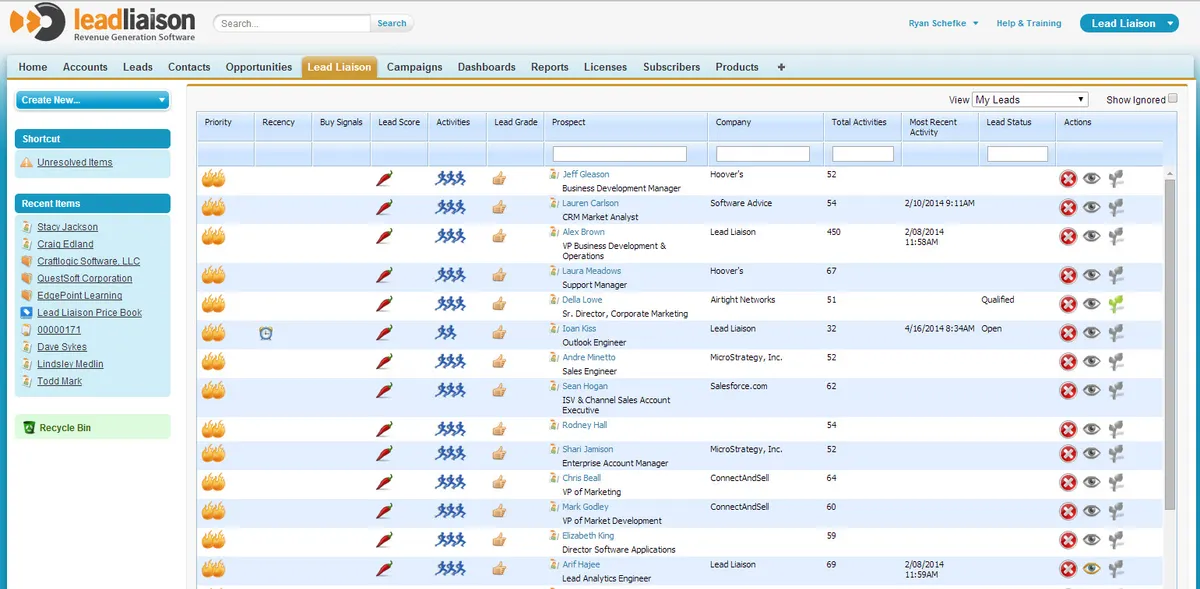
Task: Go to the Opportunities tab
Action: 259,67
